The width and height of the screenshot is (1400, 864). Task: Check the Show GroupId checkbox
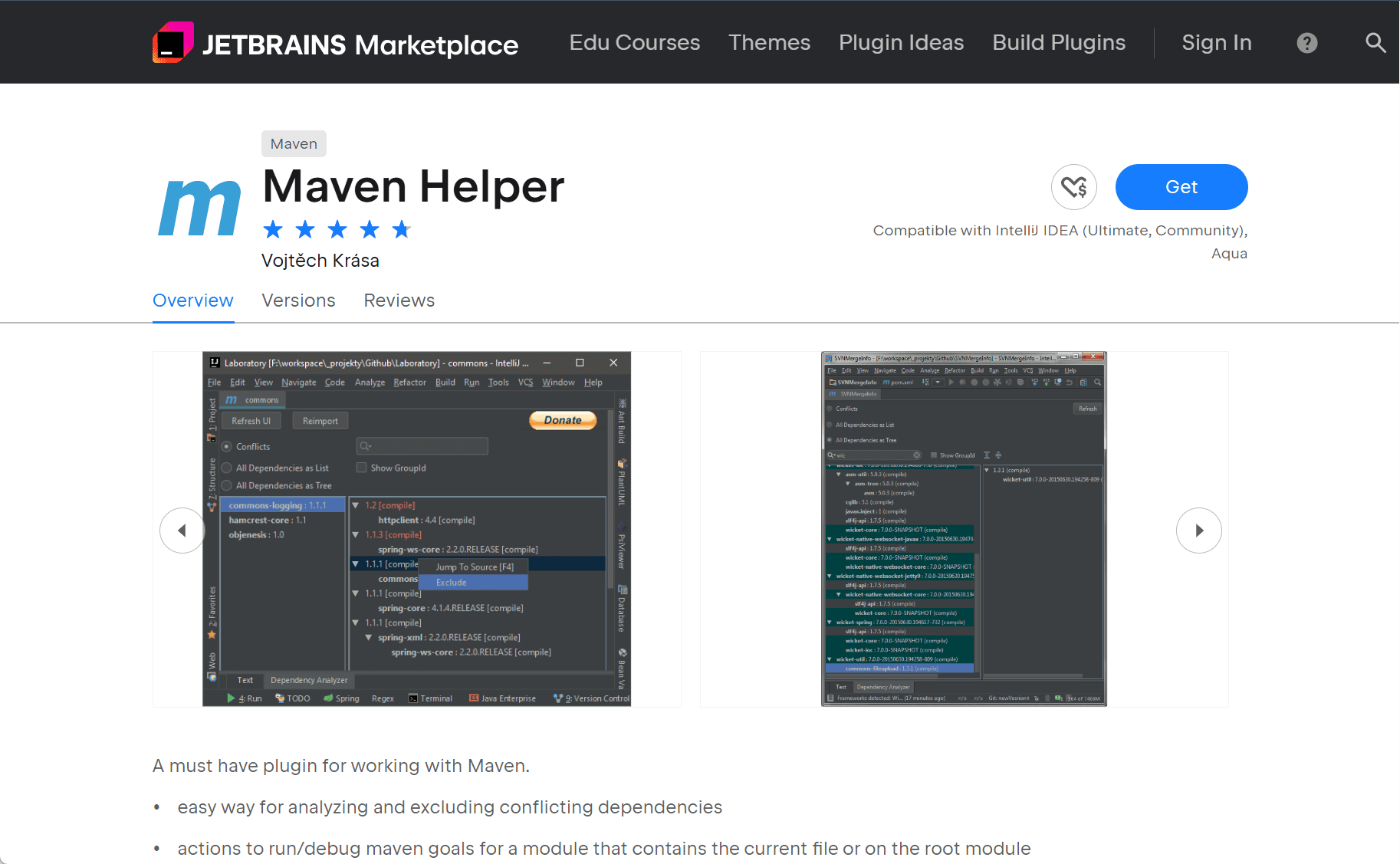[x=361, y=468]
